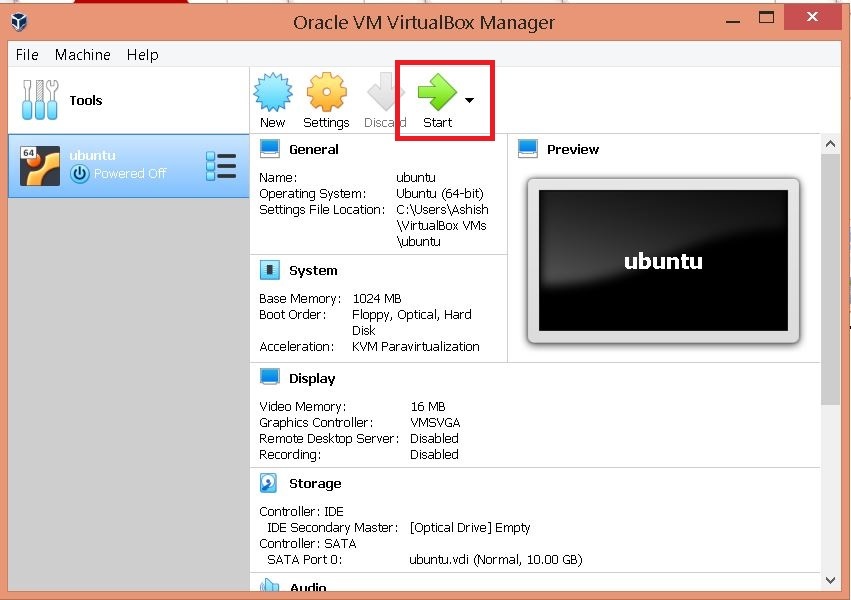Click the New virtual machine icon
Image resolution: width=851 pixels, height=600 pixels.
tap(272, 93)
